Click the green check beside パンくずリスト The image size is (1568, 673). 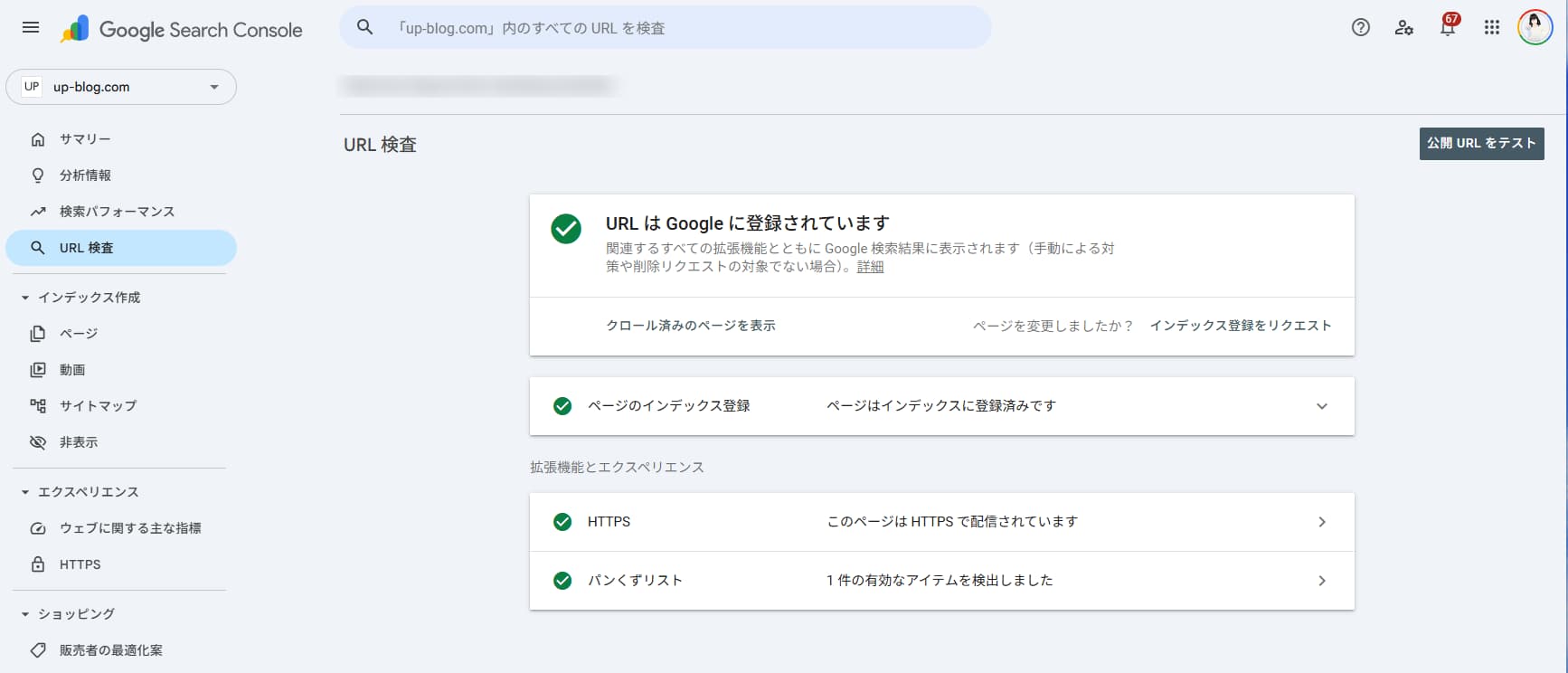[562, 581]
